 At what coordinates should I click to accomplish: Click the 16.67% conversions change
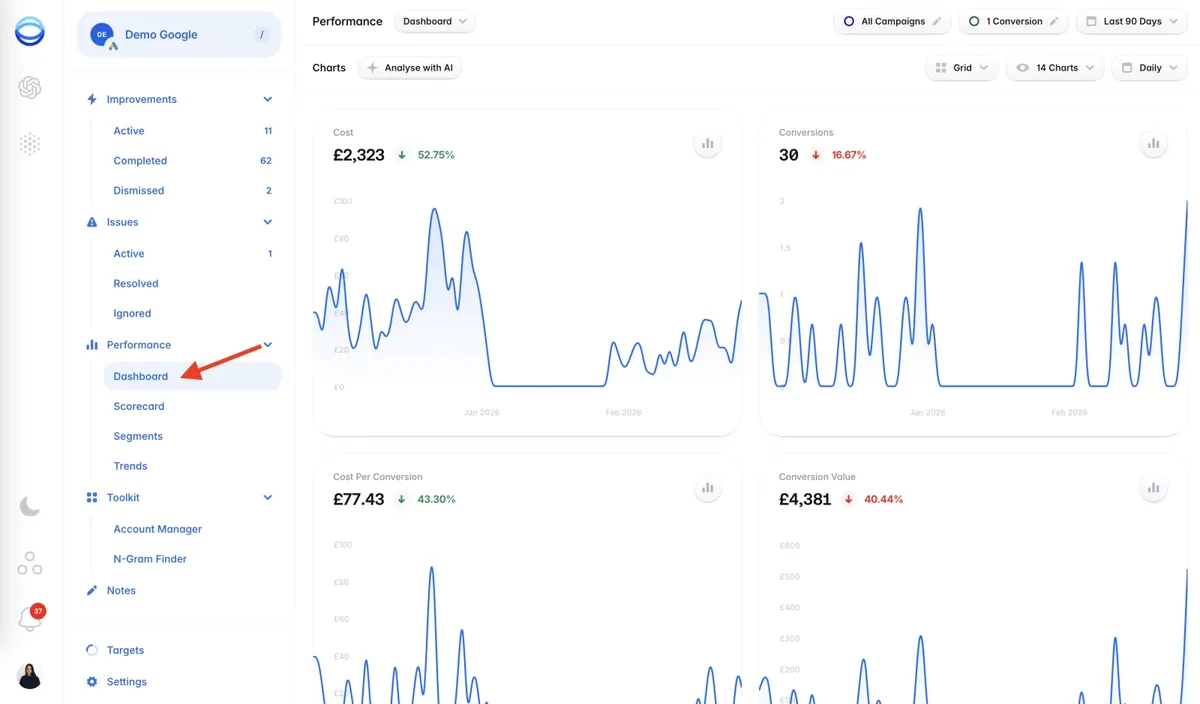tap(849, 155)
